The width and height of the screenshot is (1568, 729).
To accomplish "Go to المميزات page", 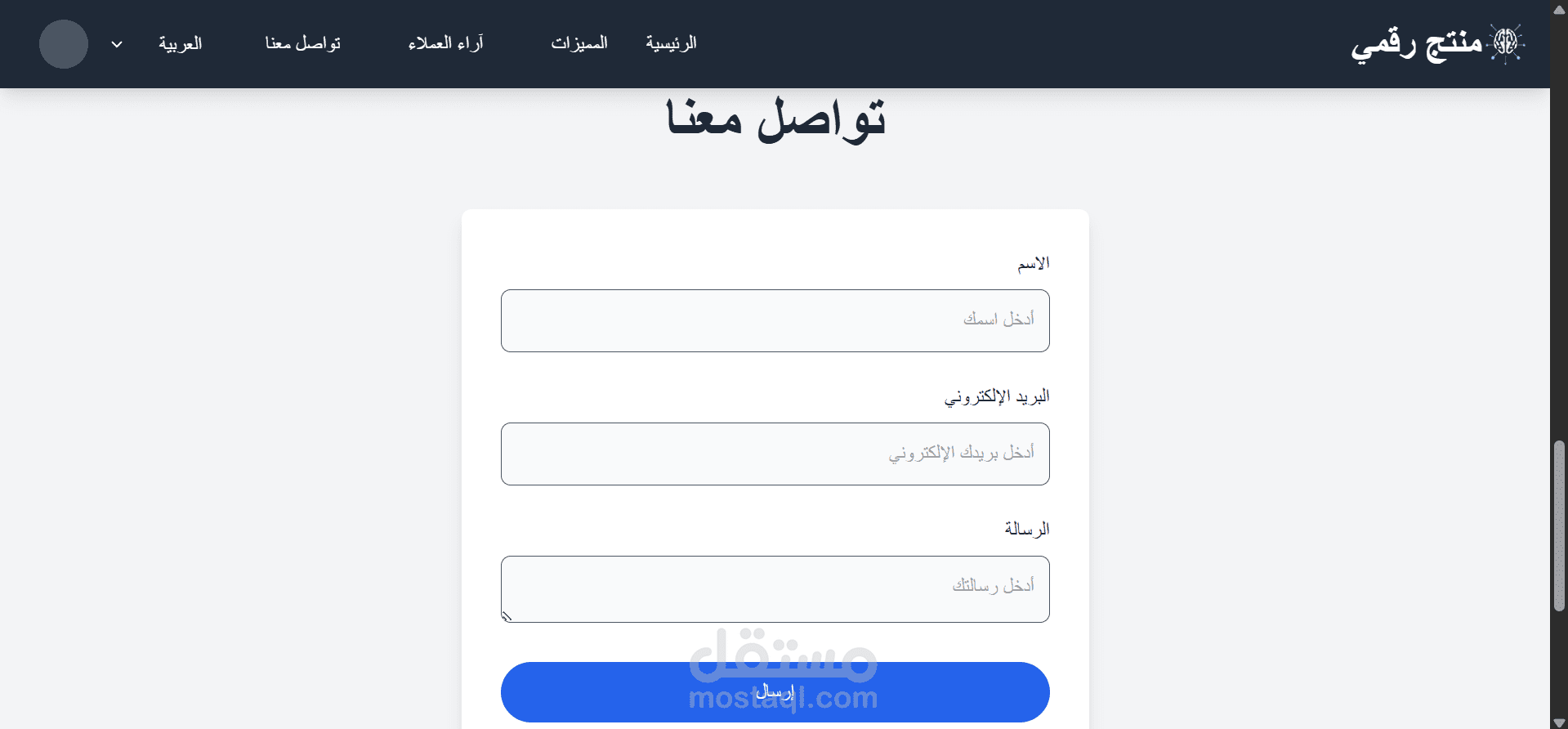I will point(579,44).
